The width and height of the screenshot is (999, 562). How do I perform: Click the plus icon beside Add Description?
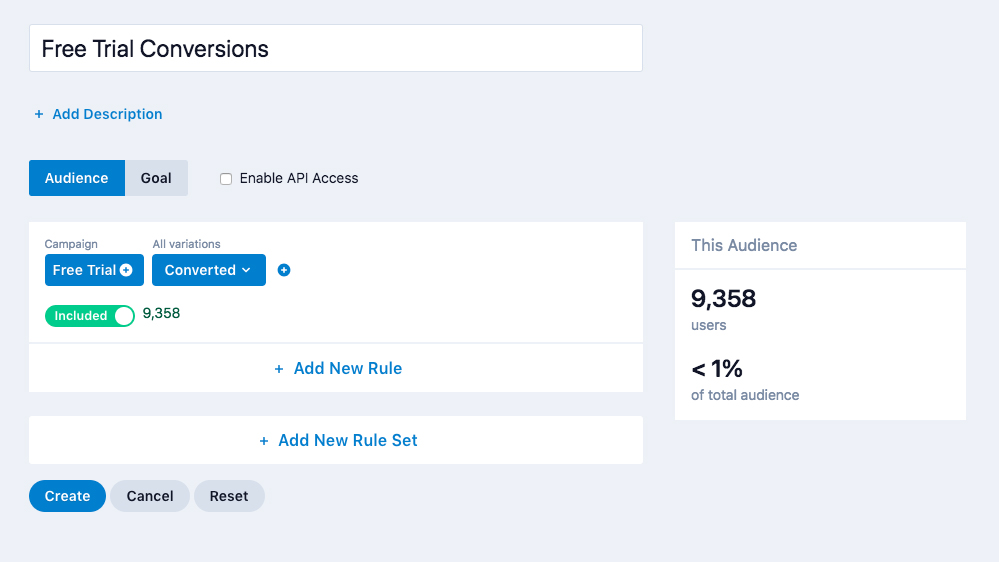point(39,115)
